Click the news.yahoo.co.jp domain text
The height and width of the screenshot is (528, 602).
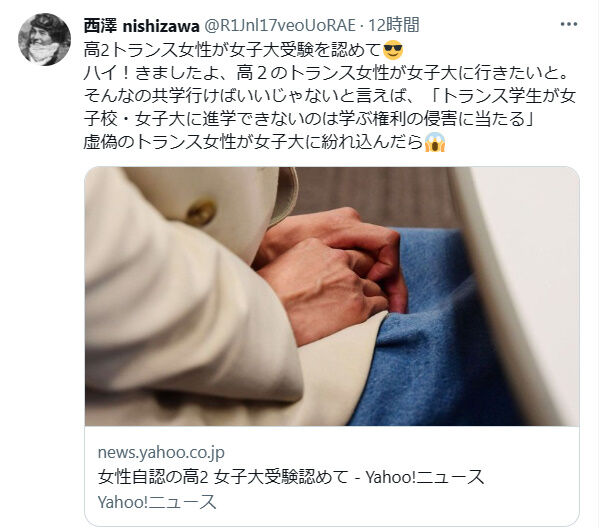(161, 453)
